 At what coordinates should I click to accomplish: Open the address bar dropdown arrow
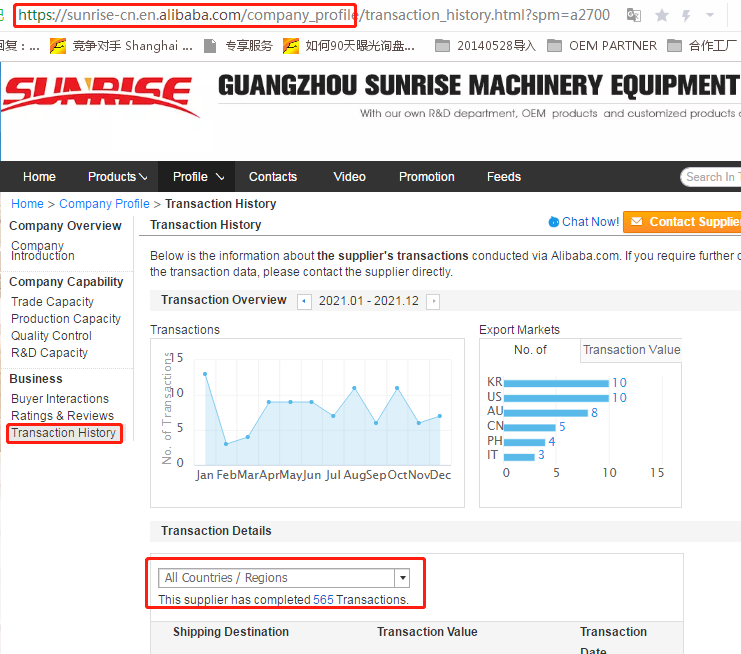(710, 15)
